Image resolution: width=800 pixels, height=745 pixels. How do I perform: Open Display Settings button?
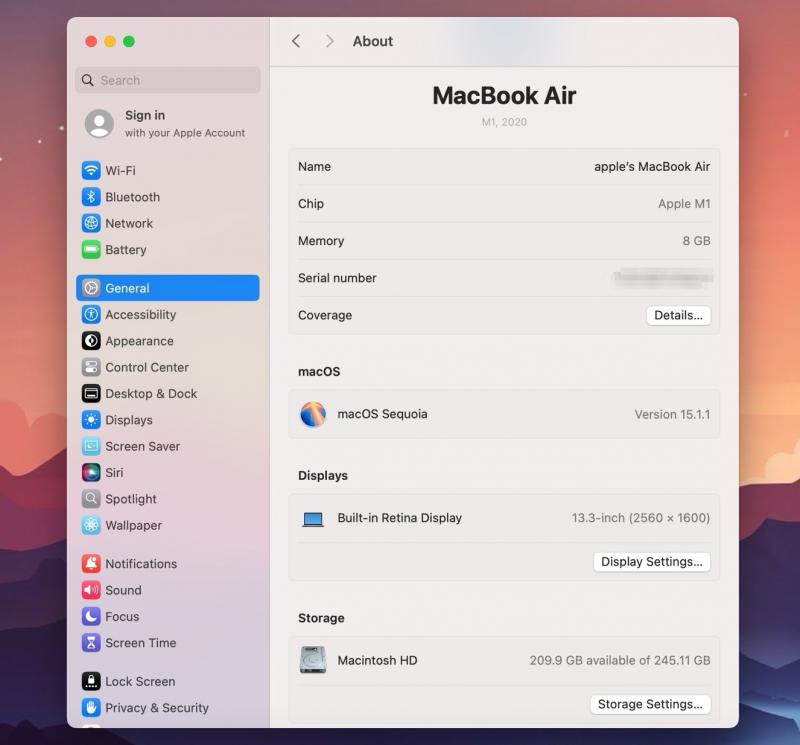tap(651, 562)
